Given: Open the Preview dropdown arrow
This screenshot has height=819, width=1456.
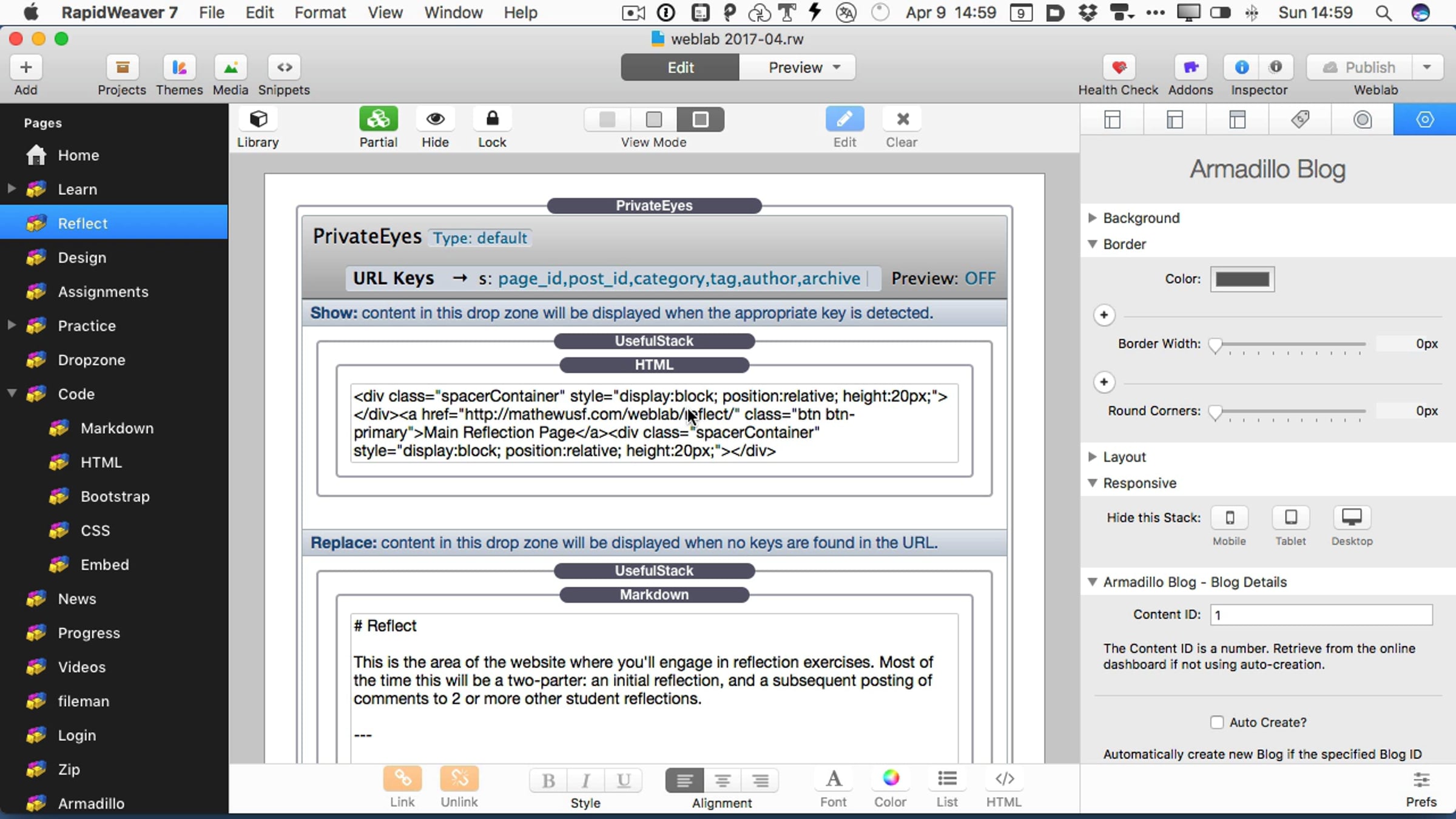Looking at the screenshot, I should pyautogui.click(x=837, y=67).
